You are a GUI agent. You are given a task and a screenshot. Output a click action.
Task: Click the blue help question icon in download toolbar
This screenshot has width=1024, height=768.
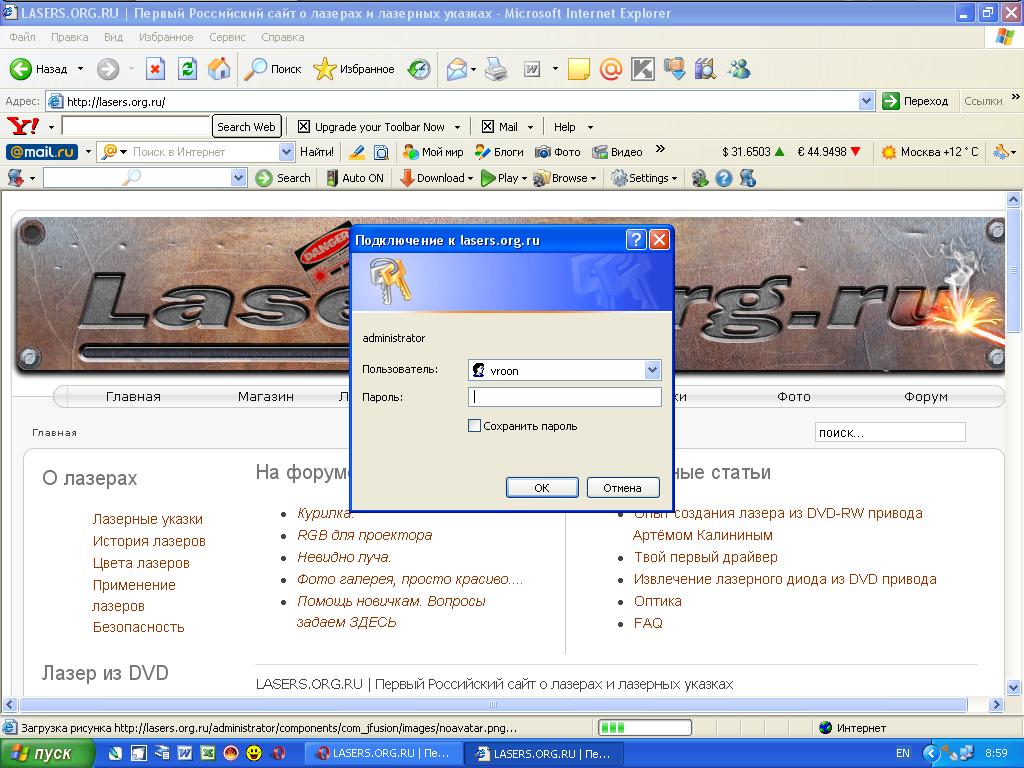pos(724,178)
